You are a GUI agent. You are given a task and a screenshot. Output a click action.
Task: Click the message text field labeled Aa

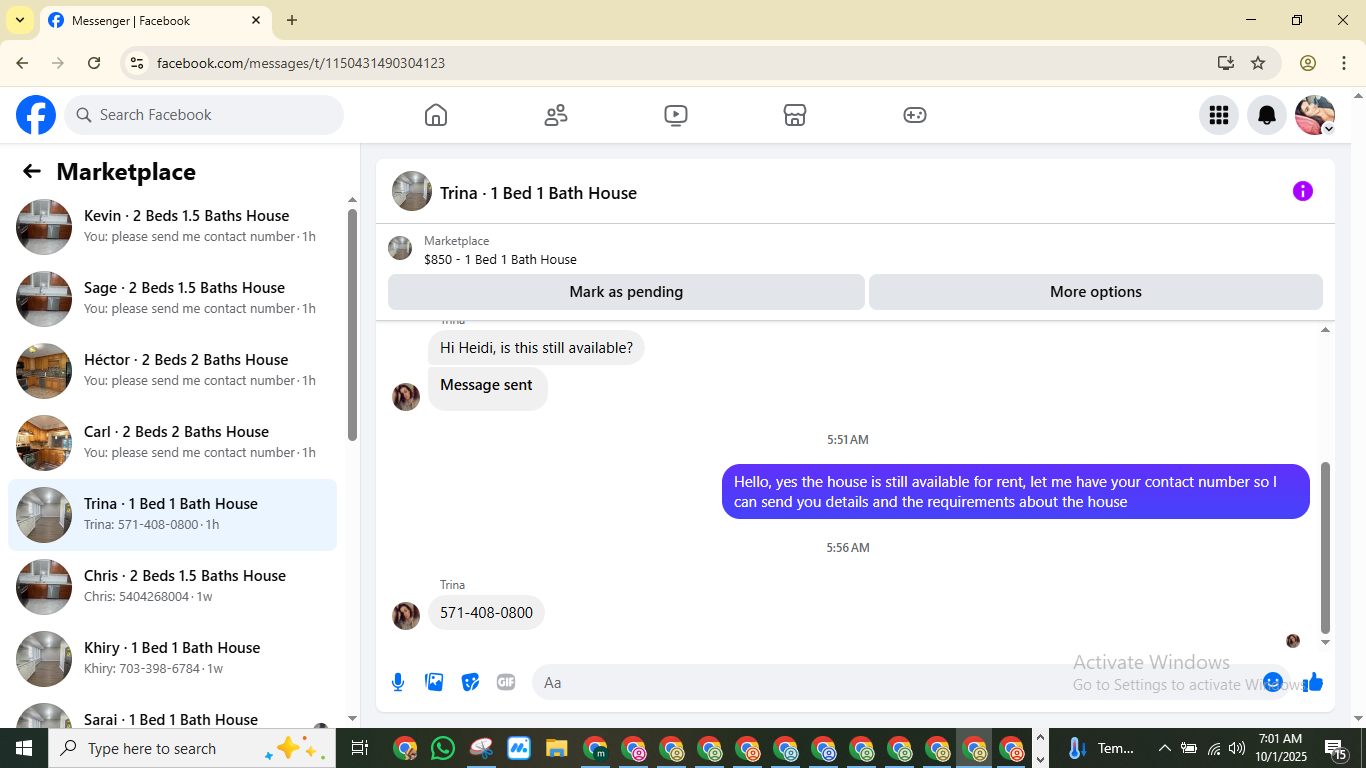point(910,682)
